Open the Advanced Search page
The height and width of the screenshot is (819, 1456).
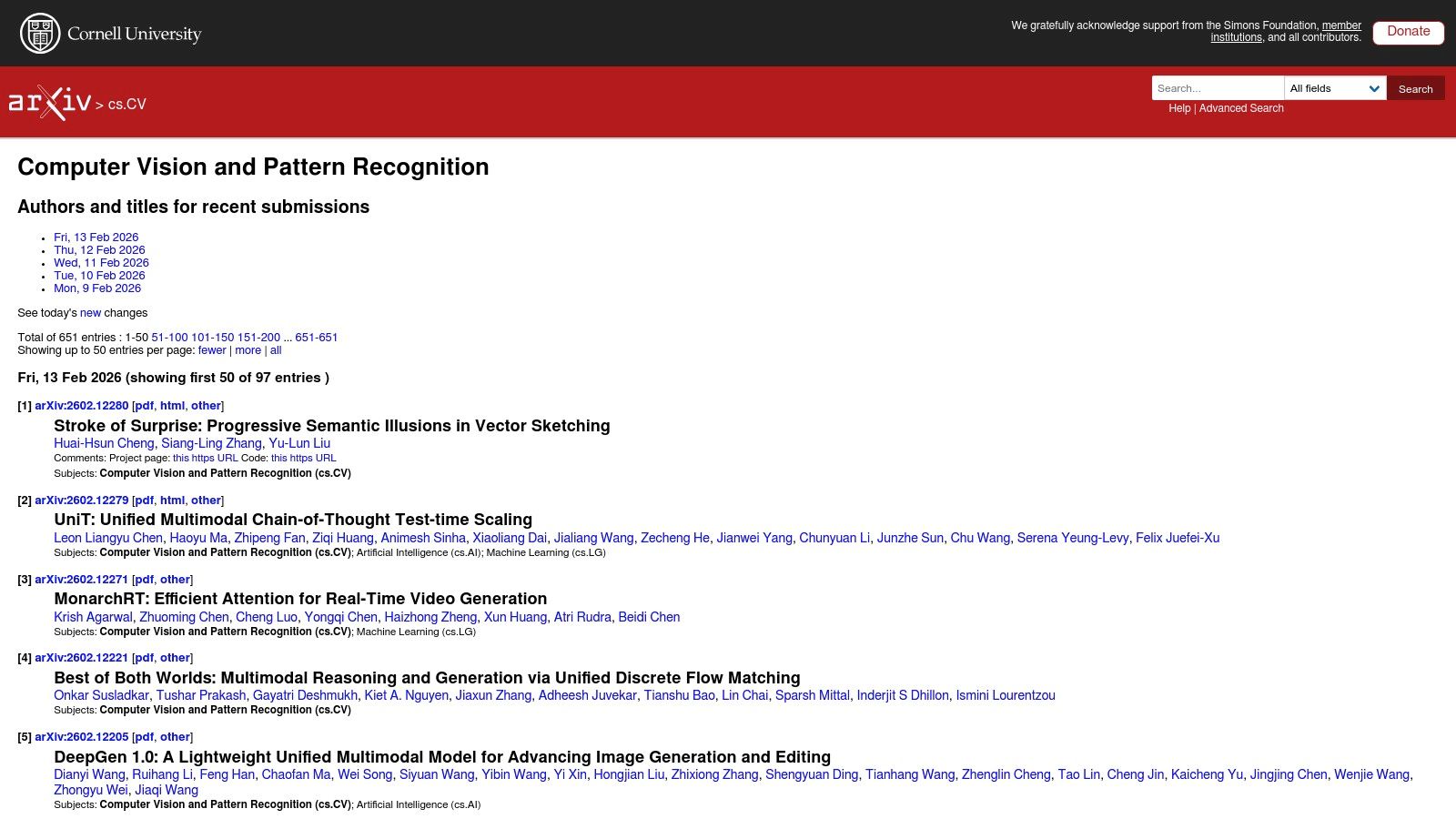click(1241, 108)
